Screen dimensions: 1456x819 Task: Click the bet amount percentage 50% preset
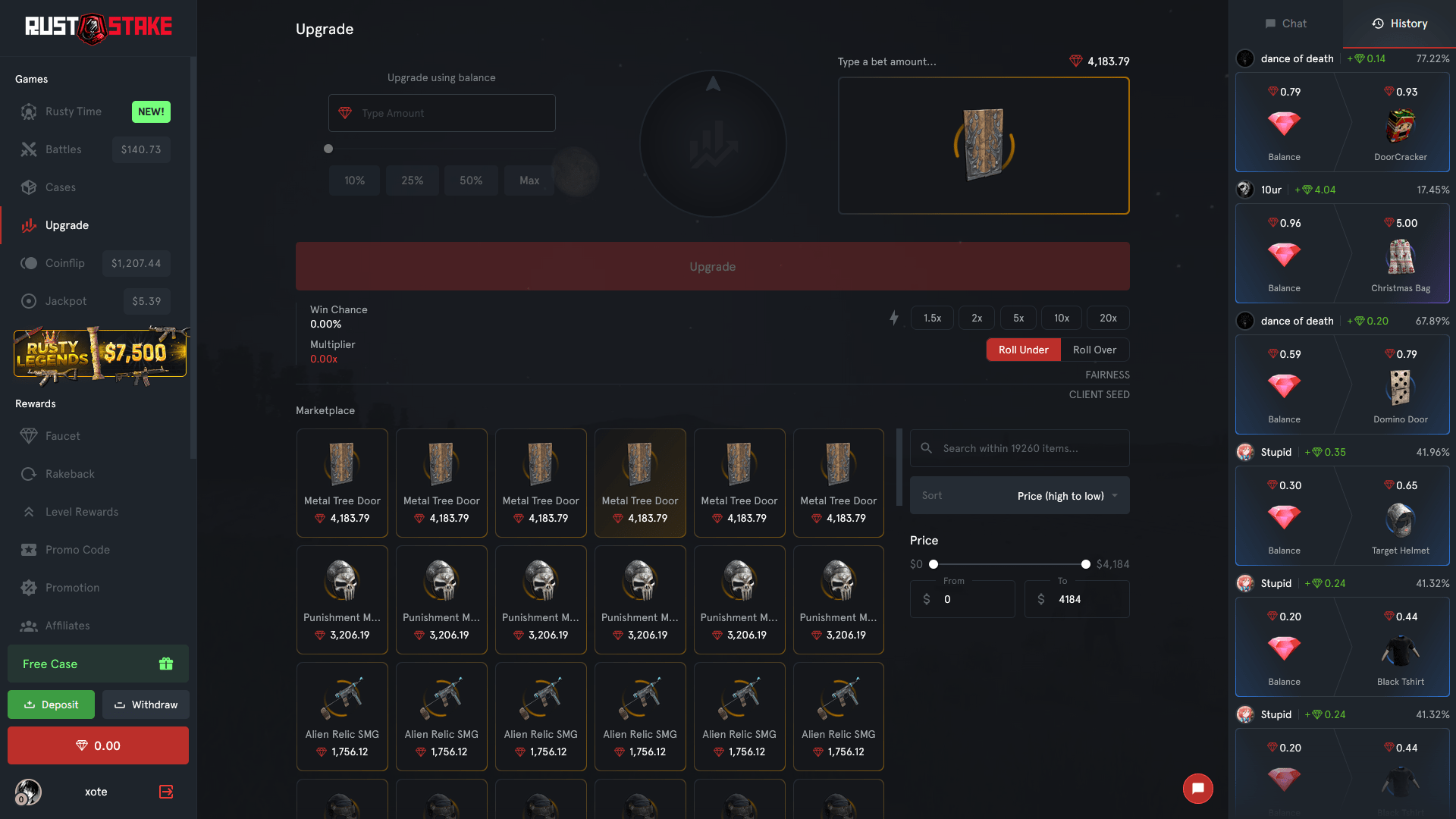tap(471, 180)
